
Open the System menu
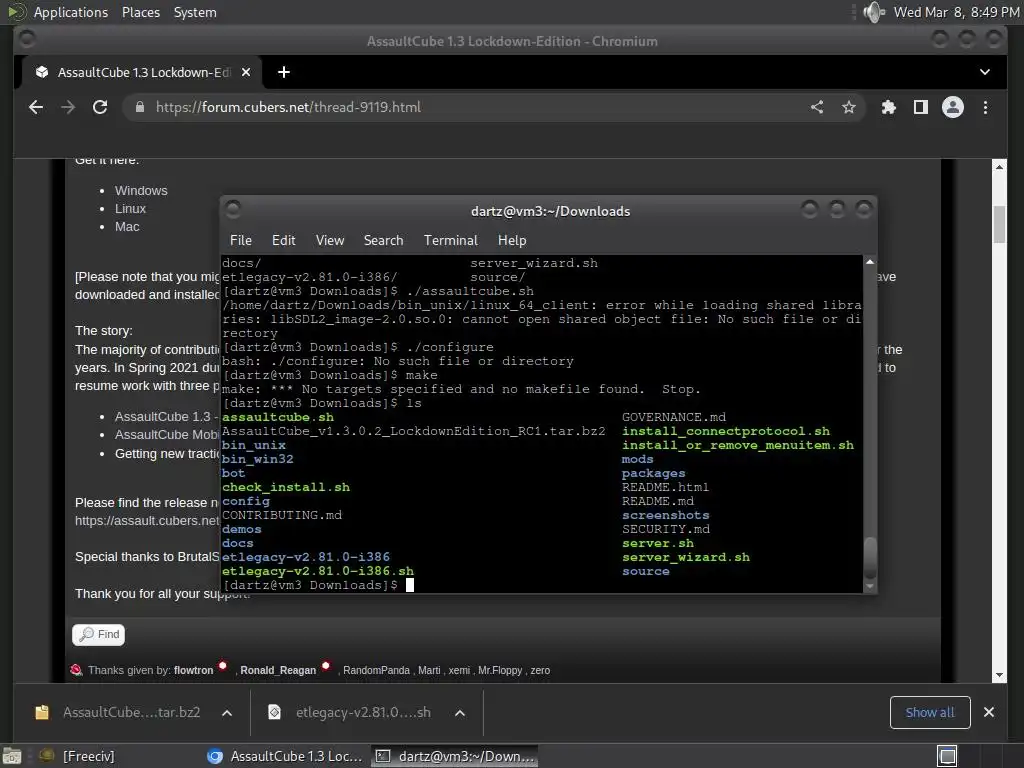[195, 12]
